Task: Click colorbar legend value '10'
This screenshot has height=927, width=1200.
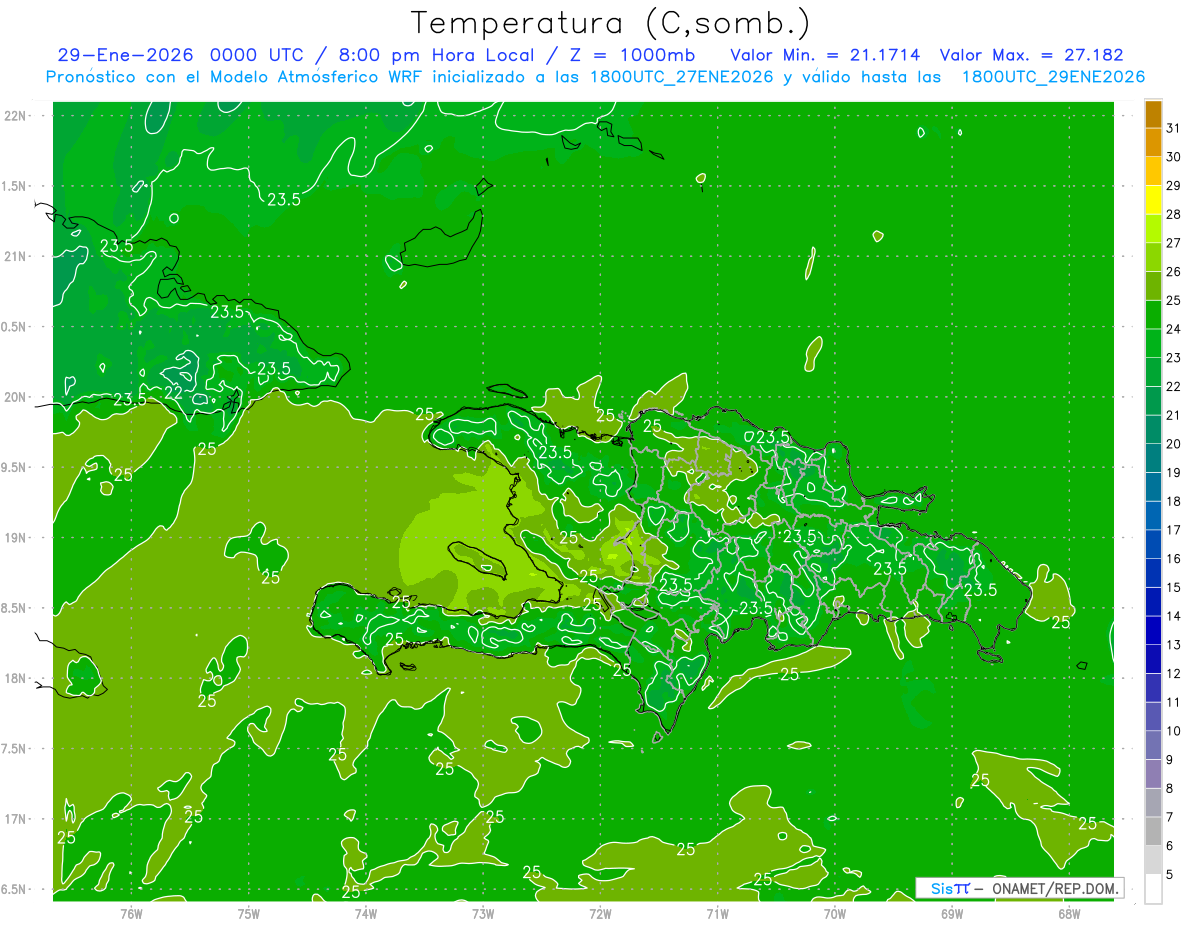Action: point(1174,731)
